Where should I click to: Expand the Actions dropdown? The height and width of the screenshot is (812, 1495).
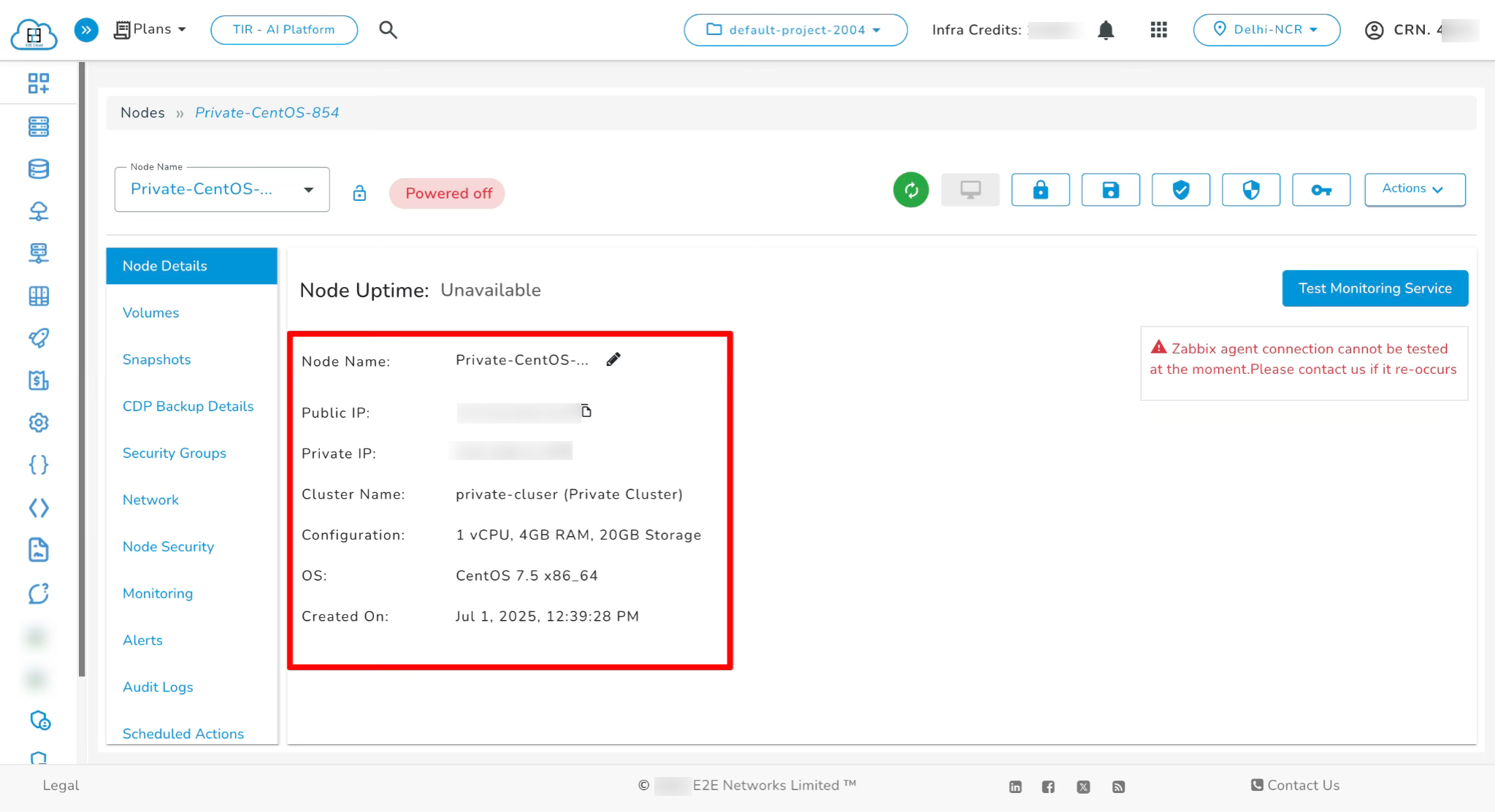[1413, 188]
